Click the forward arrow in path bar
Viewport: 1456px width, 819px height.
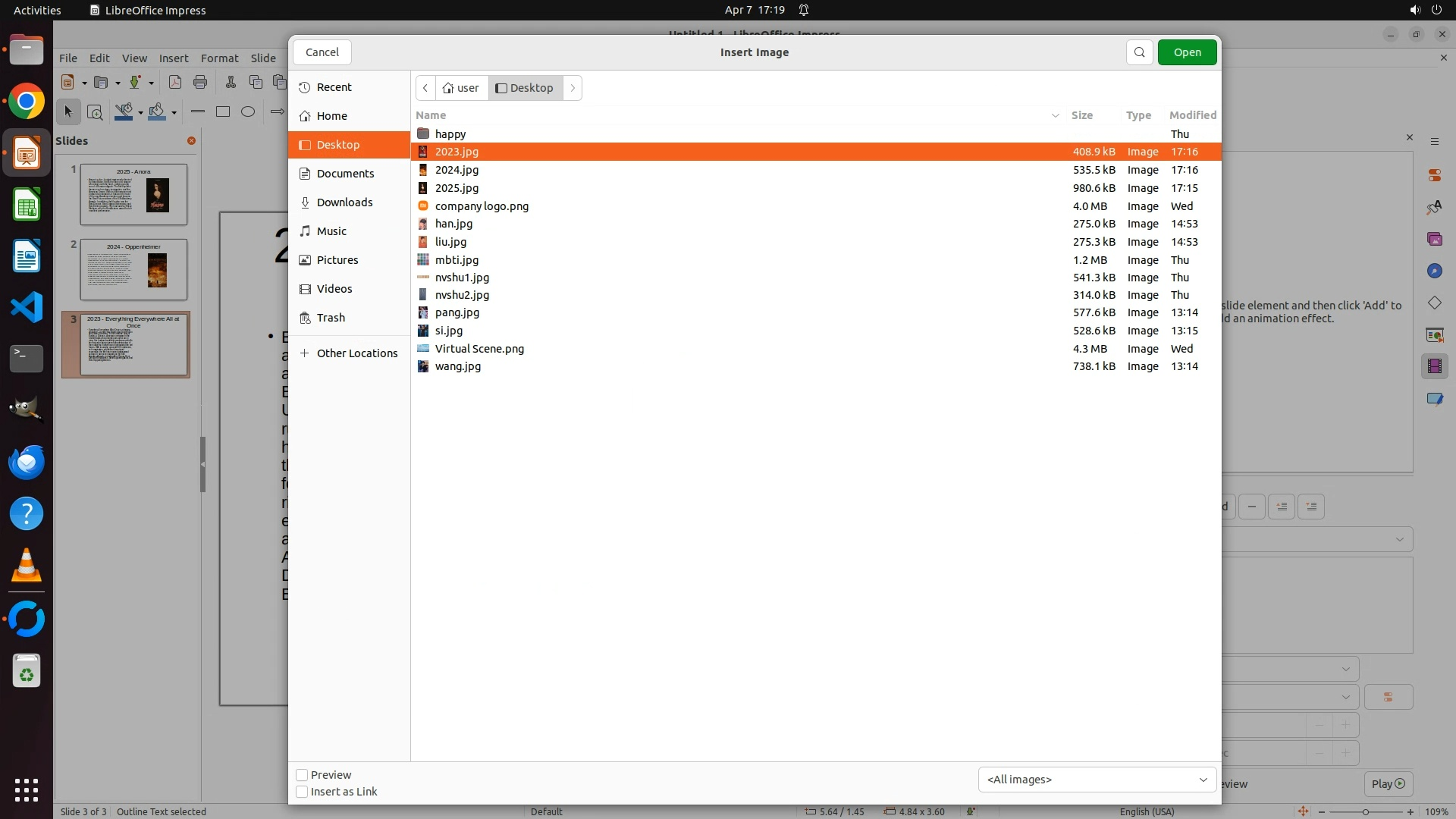[573, 88]
